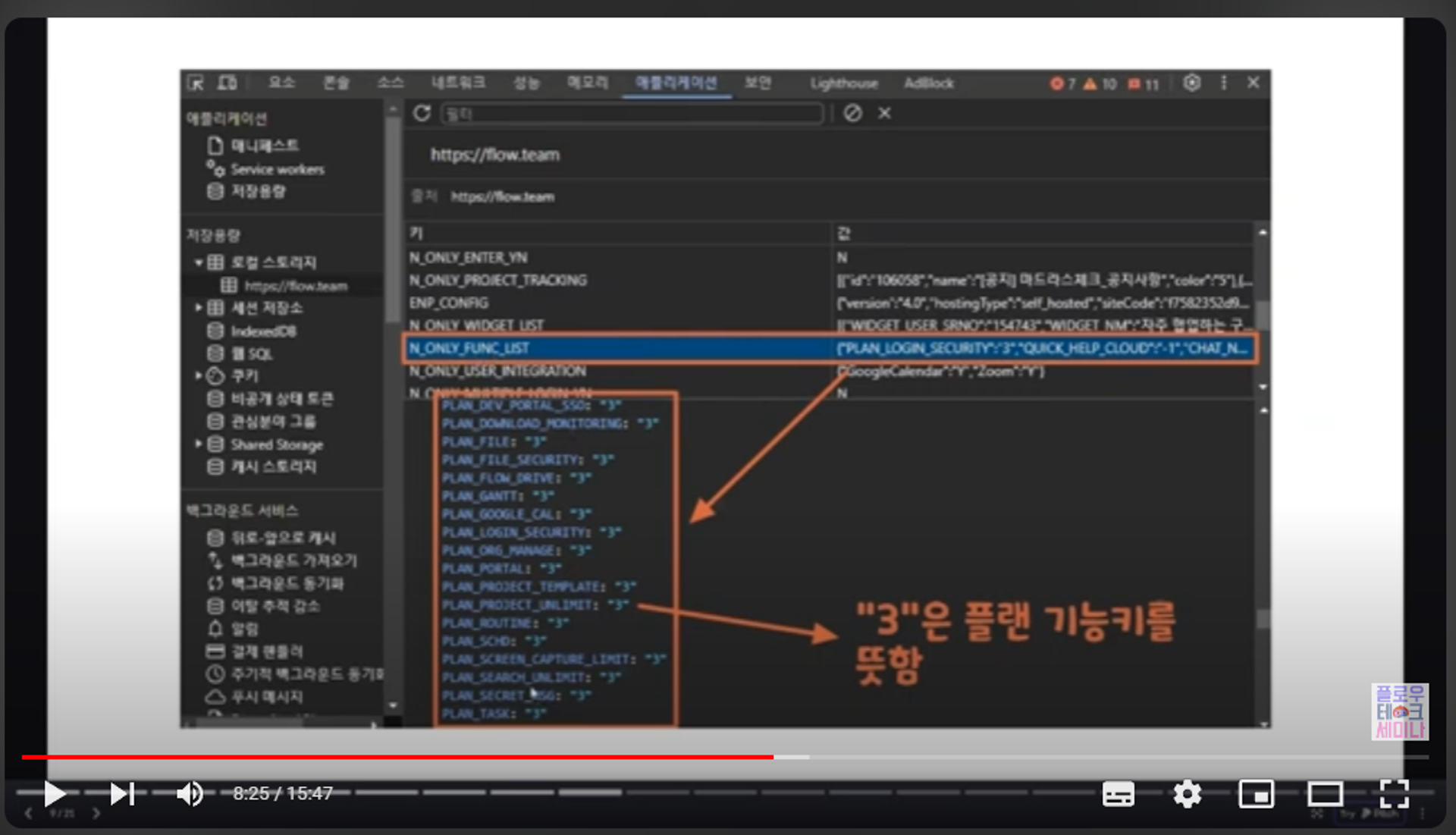Collapse the local storage tree item
This screenshot has width=1456, height=835.
[x=199, y=262]
